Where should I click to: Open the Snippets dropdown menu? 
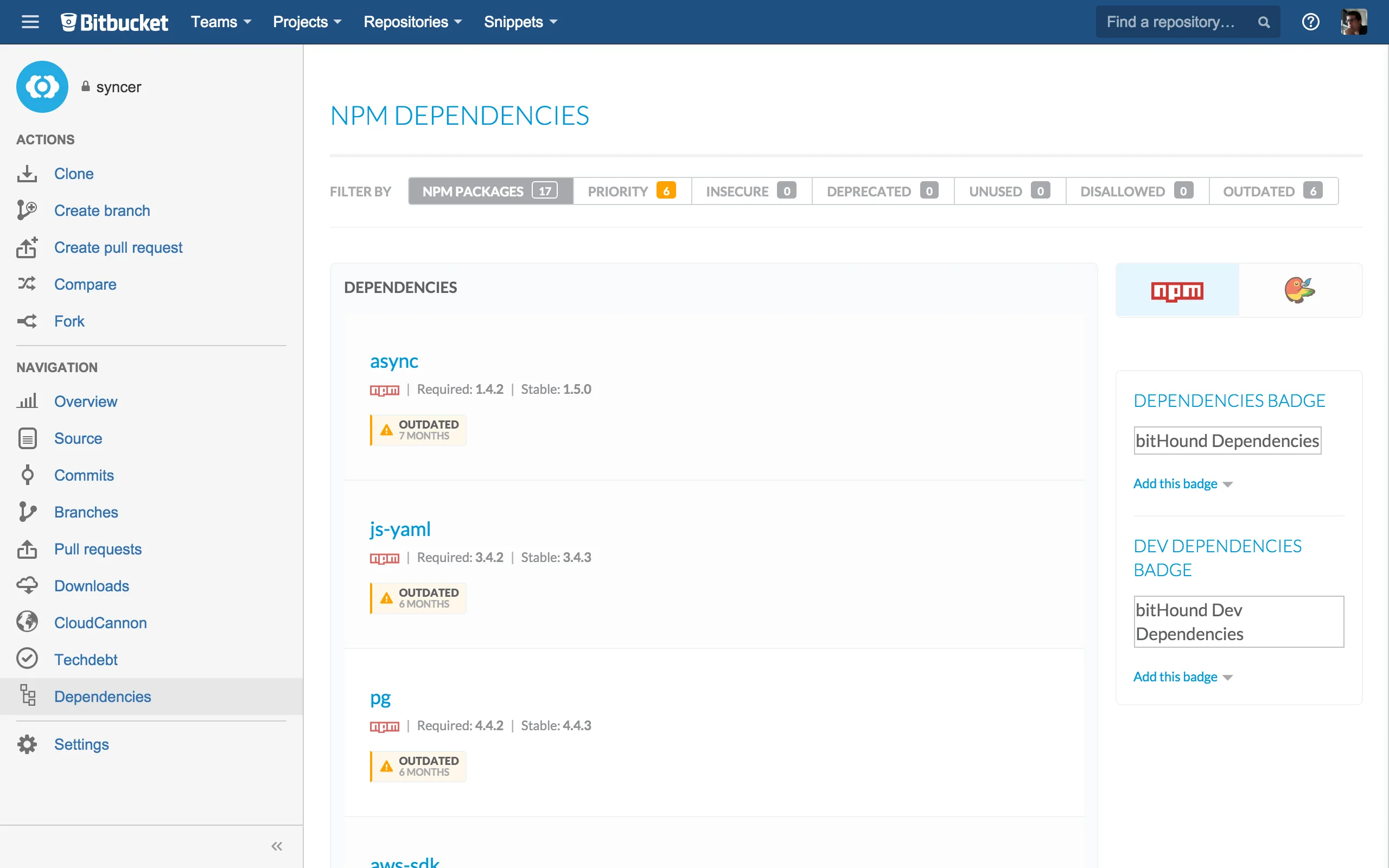coord(520,22)
